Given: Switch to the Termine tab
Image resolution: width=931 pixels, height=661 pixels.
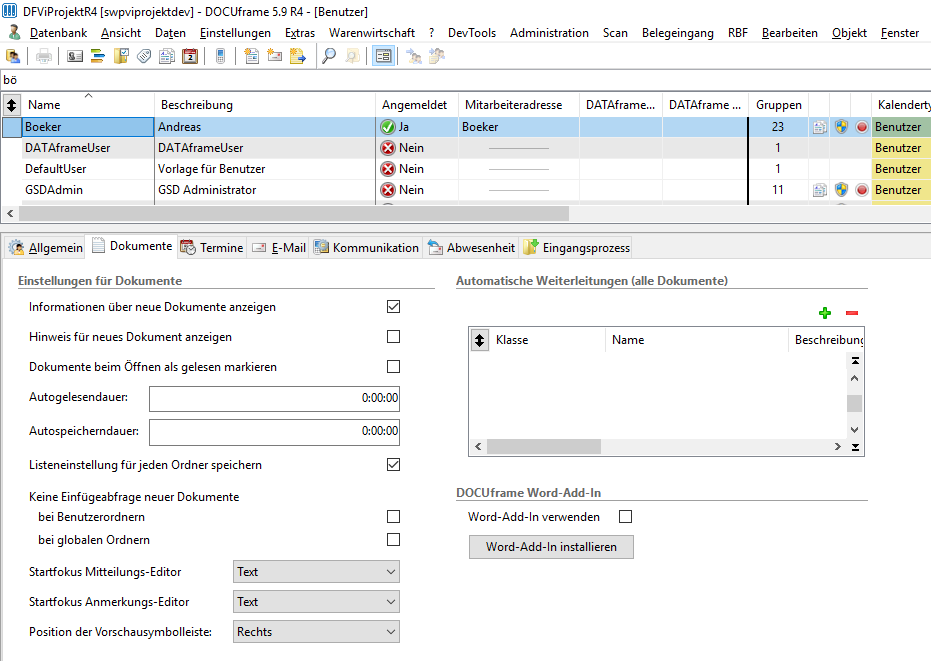Looking at the screenshot, I should point(212,248).
